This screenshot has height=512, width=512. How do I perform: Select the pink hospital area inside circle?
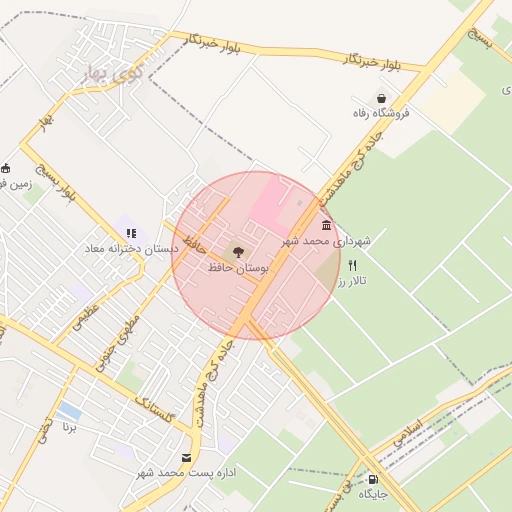[x=267, y=203]
